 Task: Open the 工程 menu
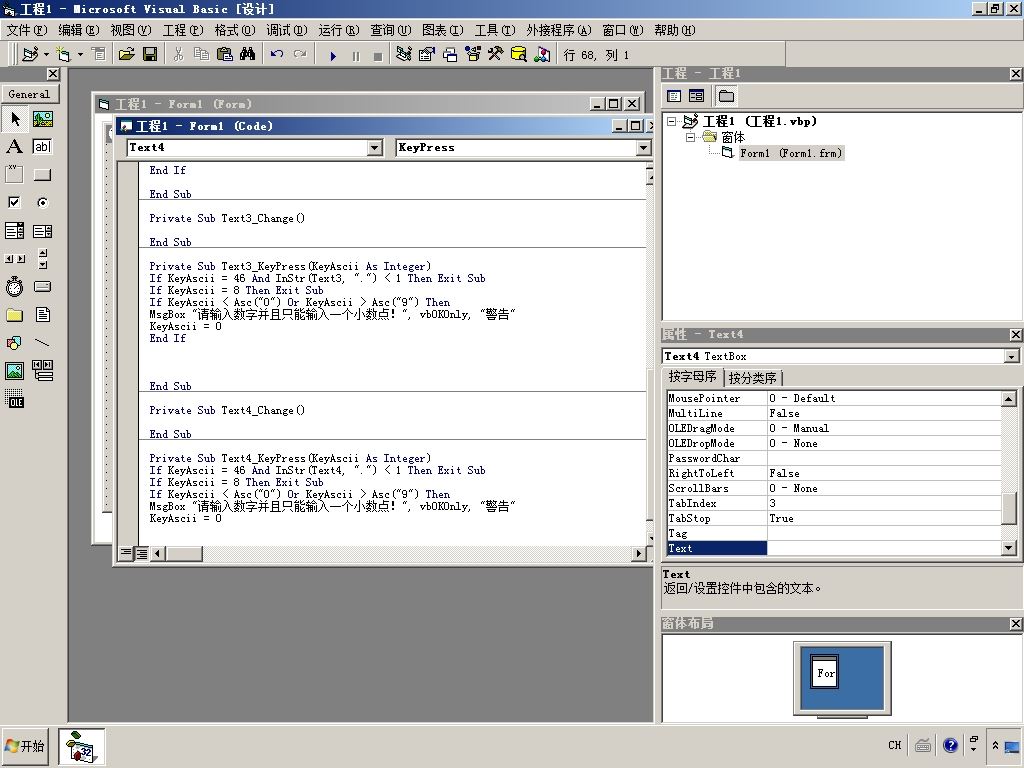(183, 30)
